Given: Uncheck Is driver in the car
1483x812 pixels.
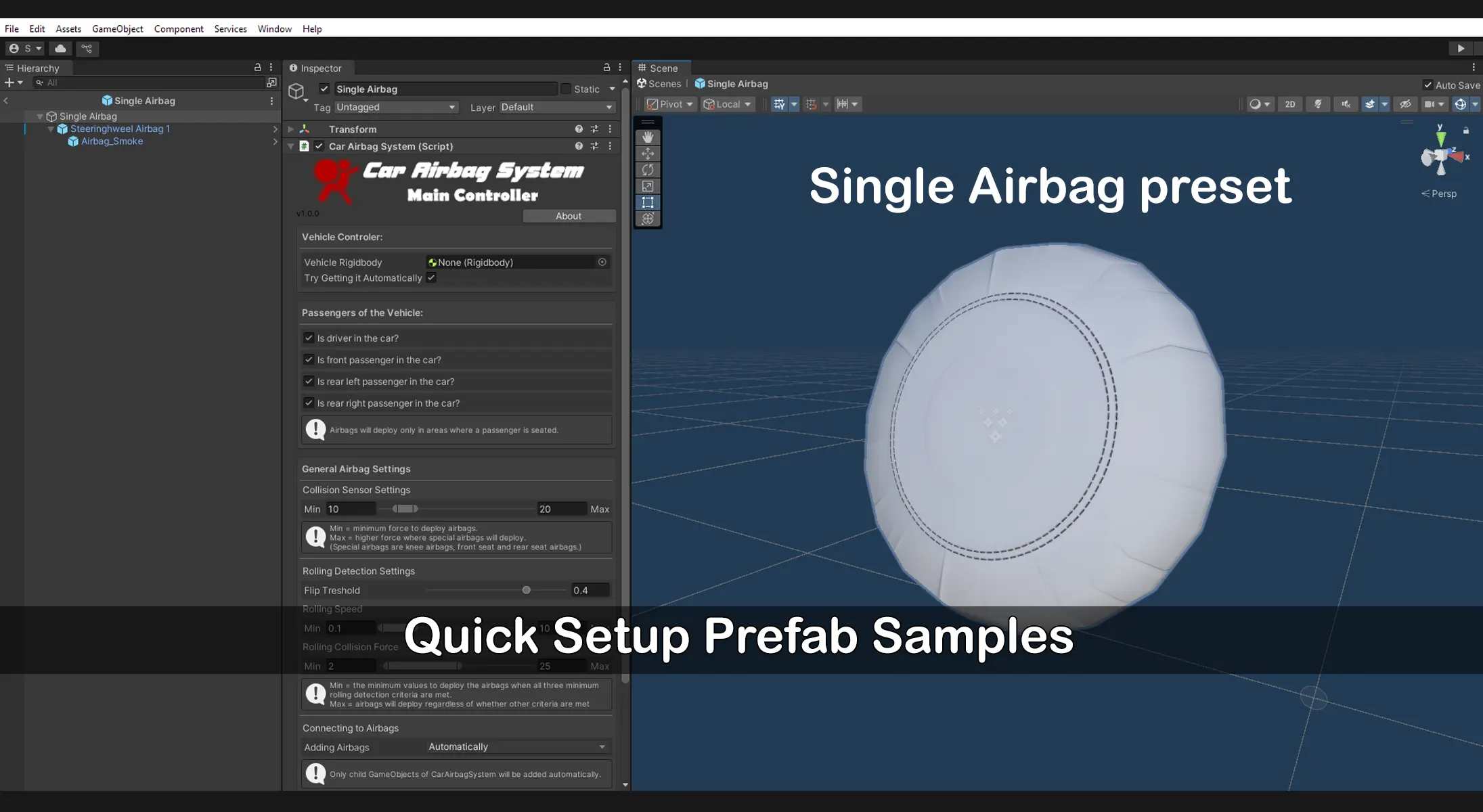Looking at the screenshot, I should click(309, 338).
